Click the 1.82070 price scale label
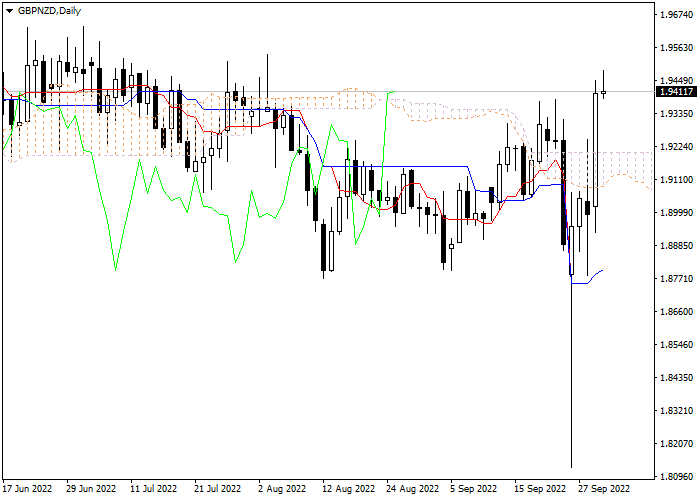Image resolution: width=700 pixels, height=500 pixels. [676, 444]
